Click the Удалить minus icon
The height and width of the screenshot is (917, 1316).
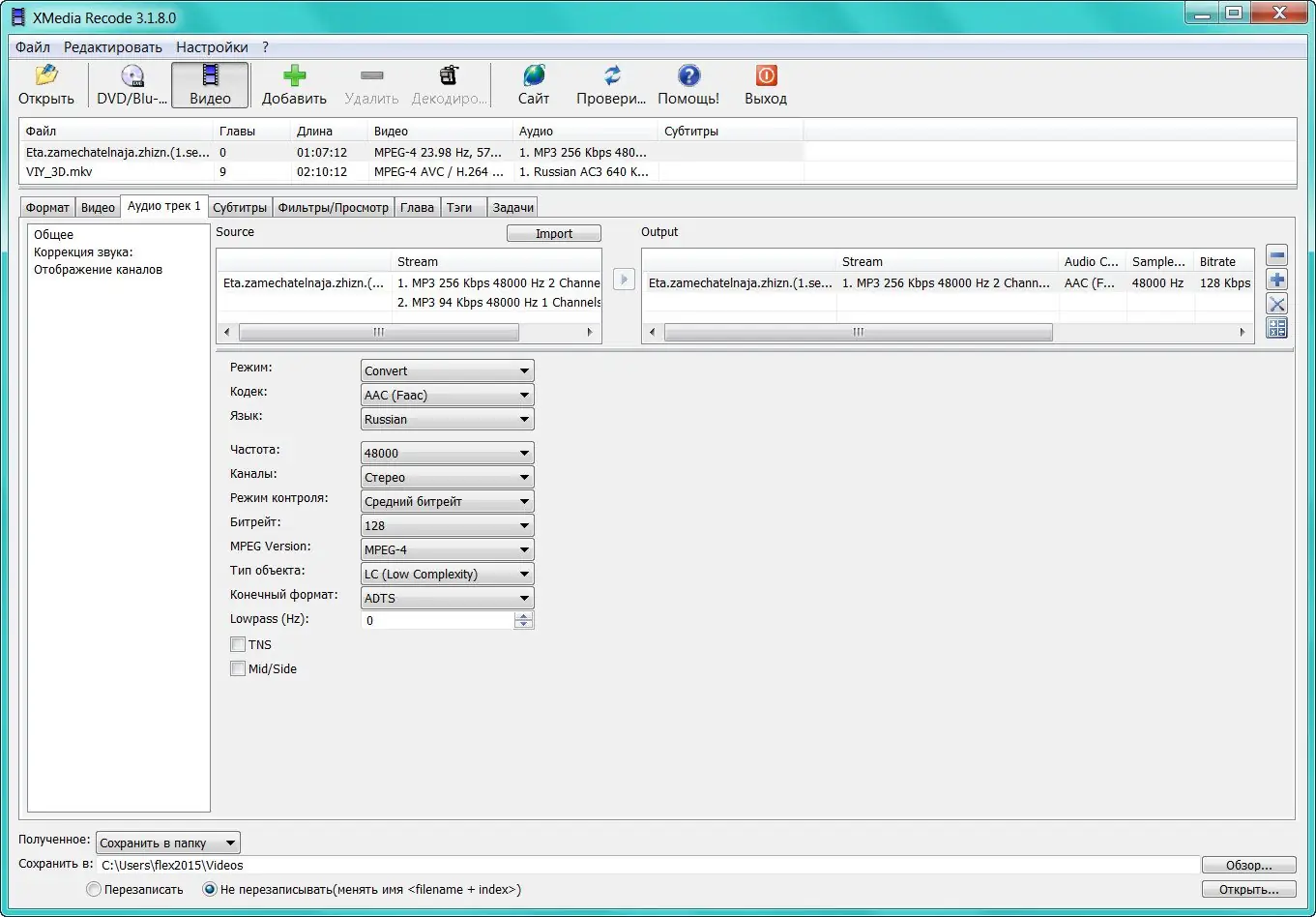(x=371, y=75)
